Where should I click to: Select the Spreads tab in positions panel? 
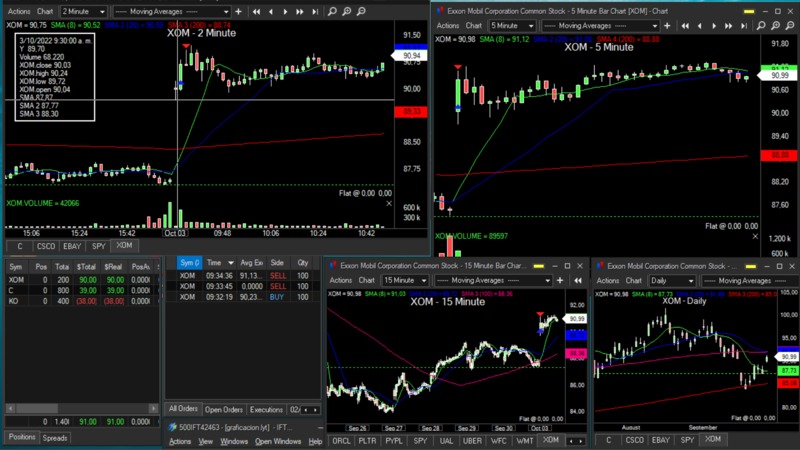pos(55,438)
